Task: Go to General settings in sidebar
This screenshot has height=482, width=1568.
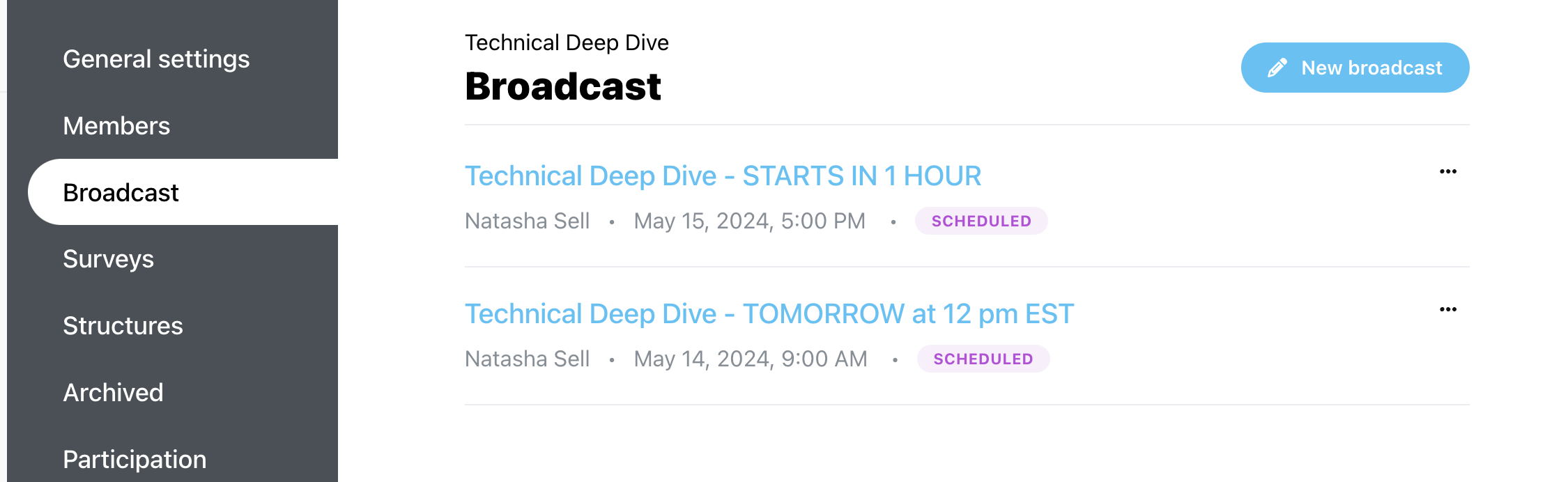Action: pyautogui.click(x=156, y=59)
